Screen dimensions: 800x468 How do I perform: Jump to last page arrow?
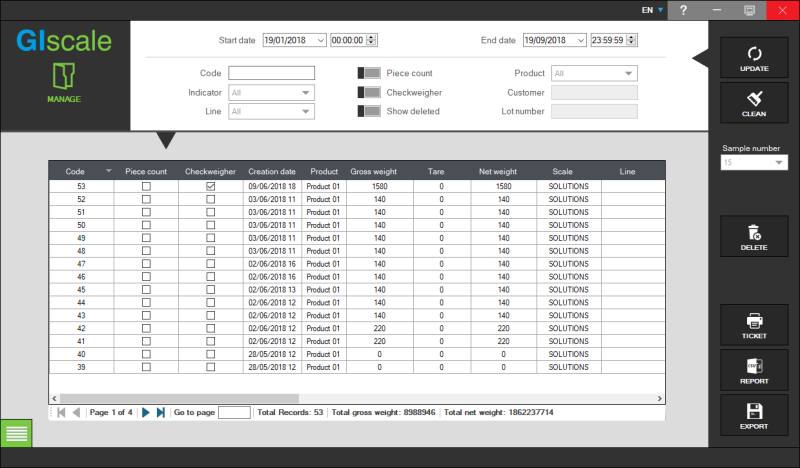(161, 412)
